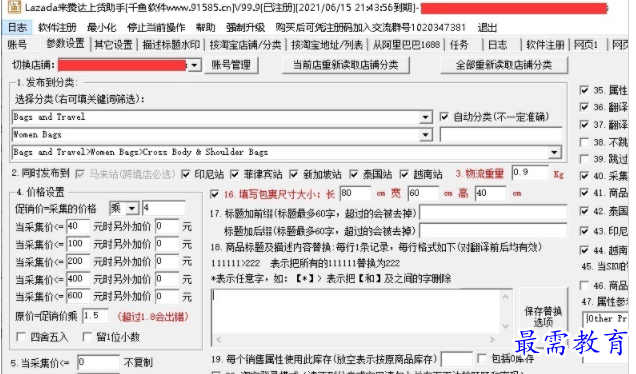
Task: Click the 5. 当采集价<= 不复制 field
Action: (98, 362)
